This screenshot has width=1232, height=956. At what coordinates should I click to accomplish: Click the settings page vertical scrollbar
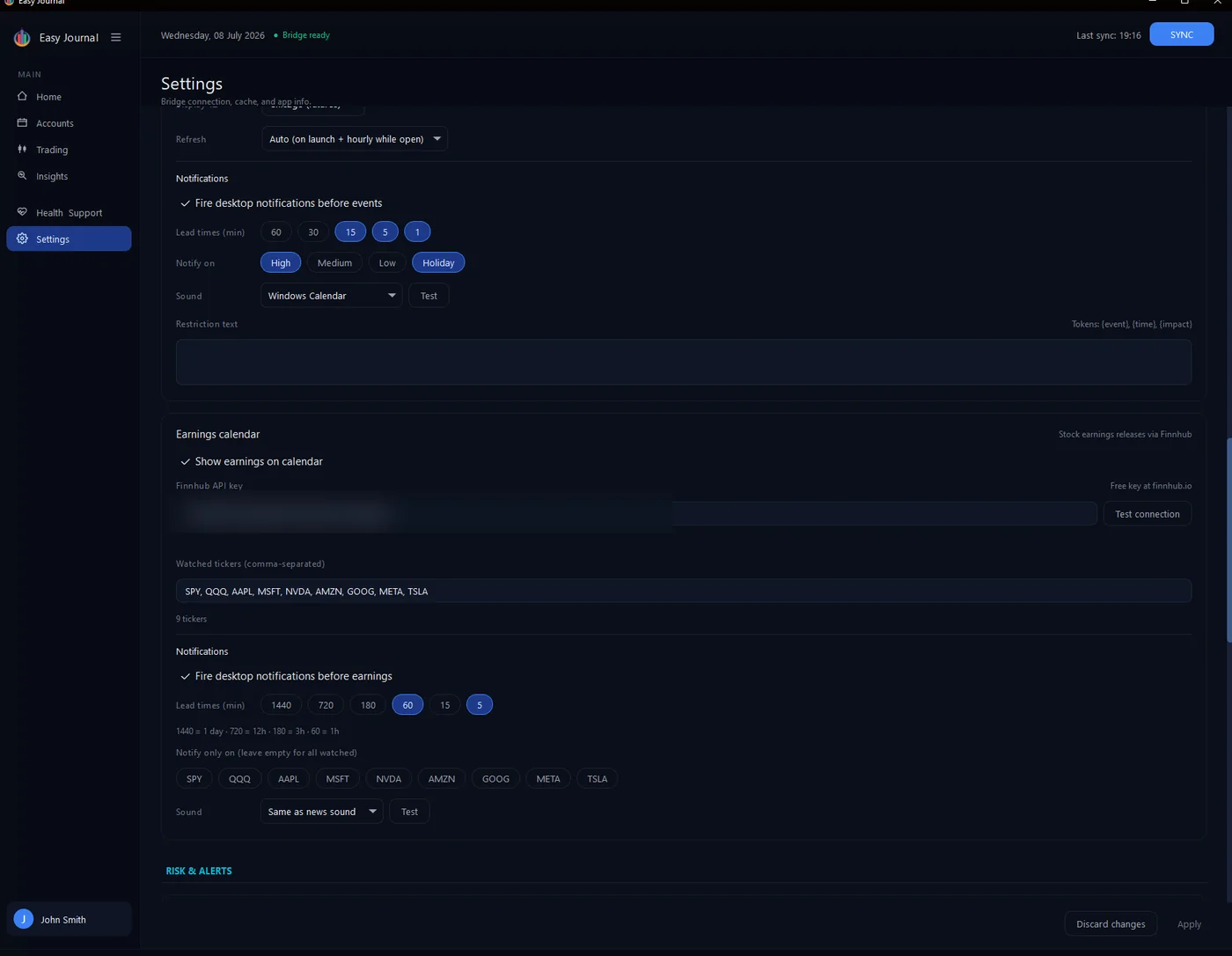[x=1228, y=539]
